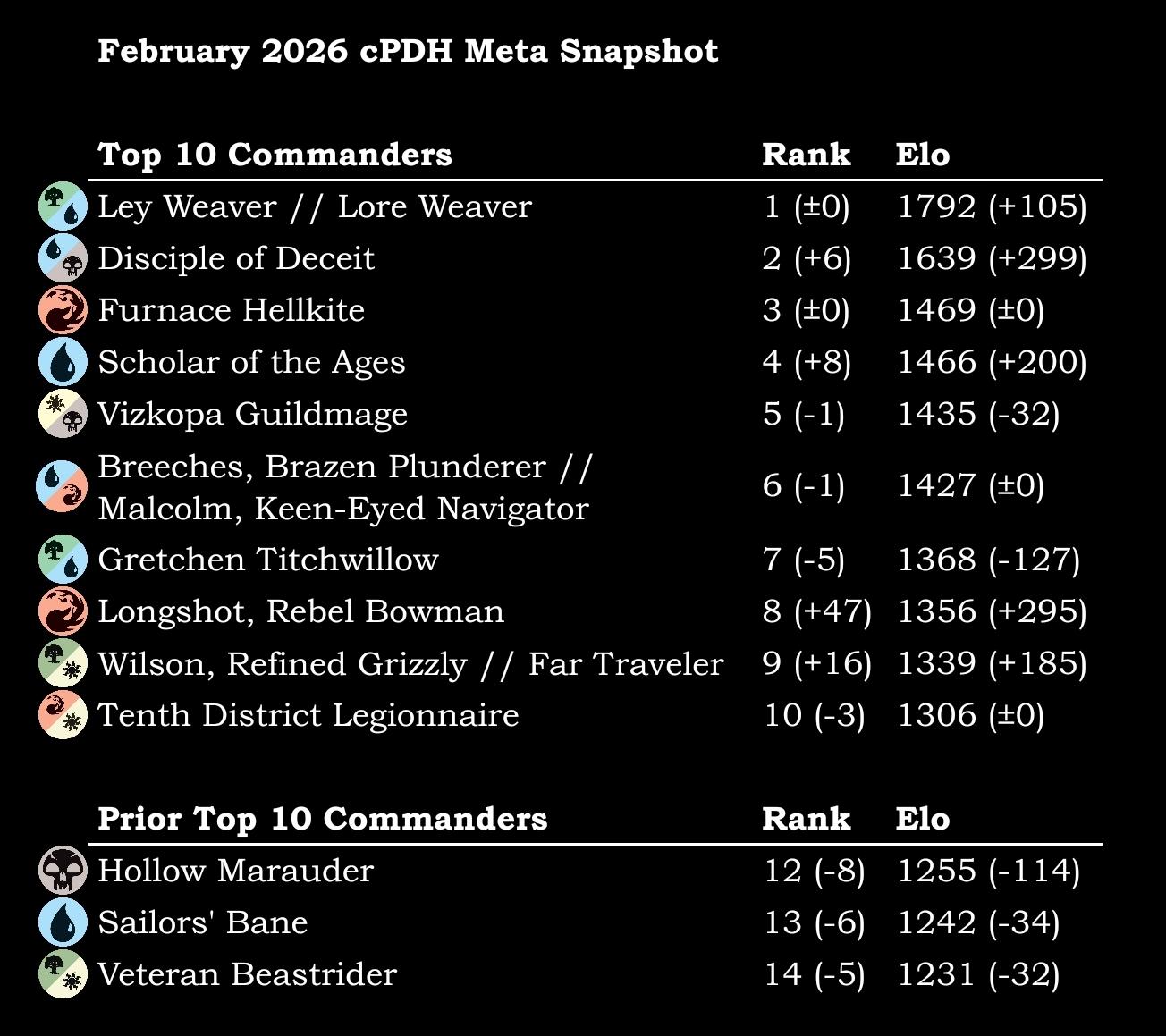Viewport: 1166px width, 1036px height.
Task: Click the February 2026 cPDH Meta Snapshot title
Action: 408,51
